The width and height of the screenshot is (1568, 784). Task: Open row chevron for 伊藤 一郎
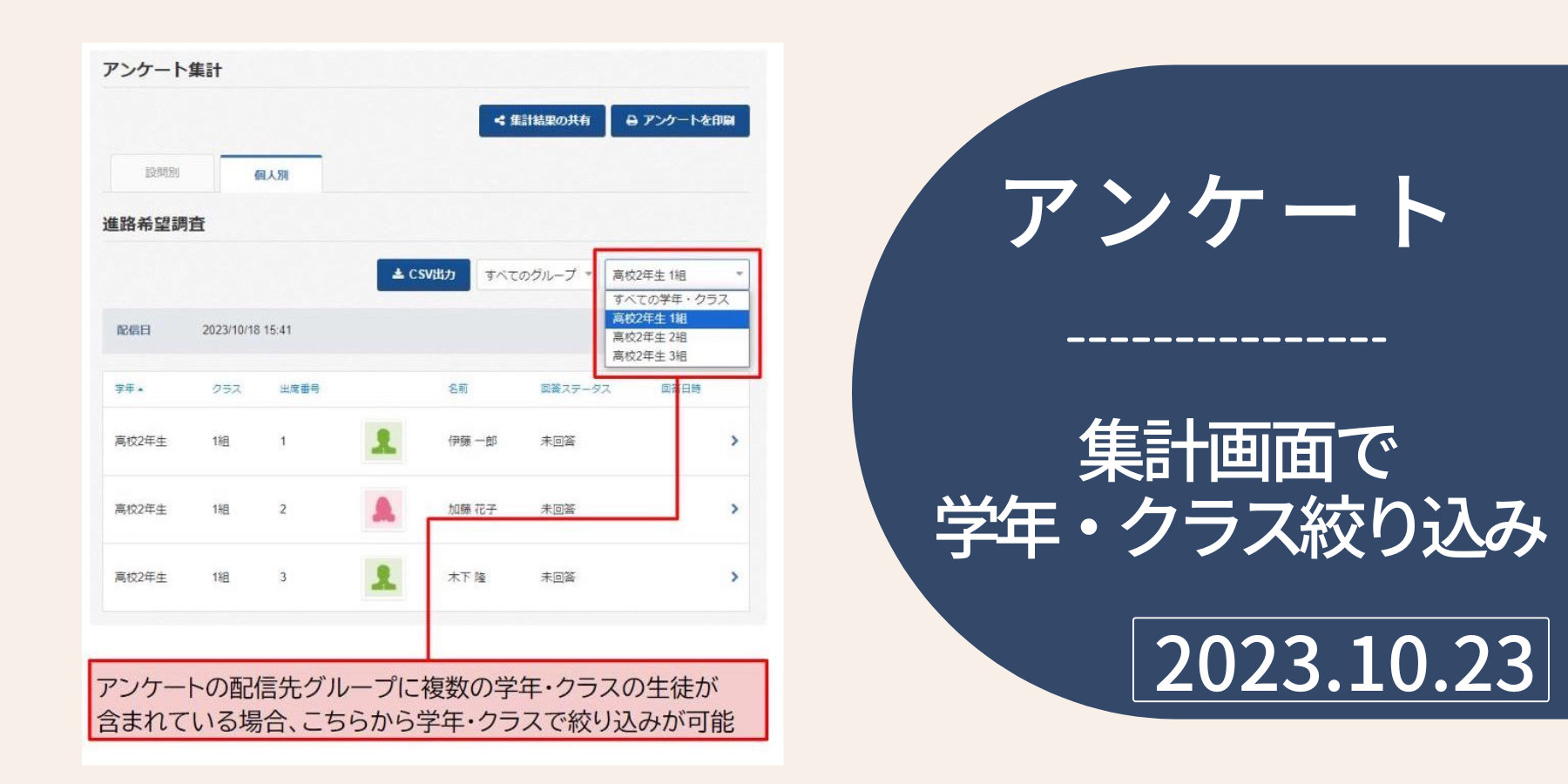[734, 441]
